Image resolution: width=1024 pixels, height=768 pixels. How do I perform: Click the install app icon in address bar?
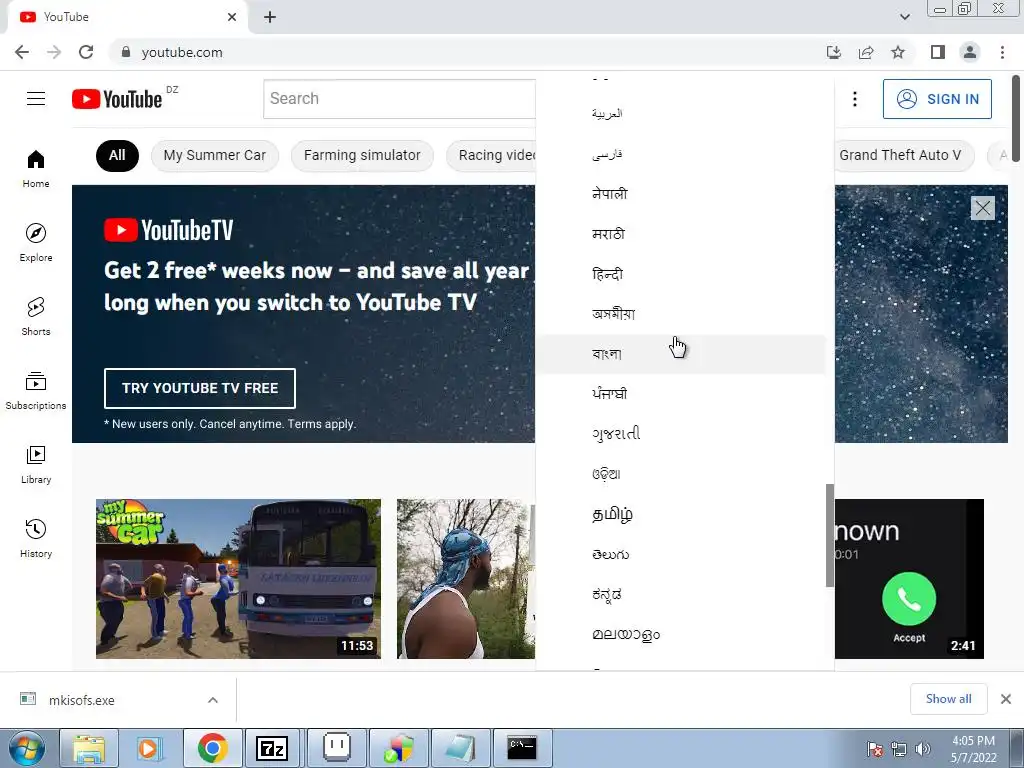tap(834, 52)
